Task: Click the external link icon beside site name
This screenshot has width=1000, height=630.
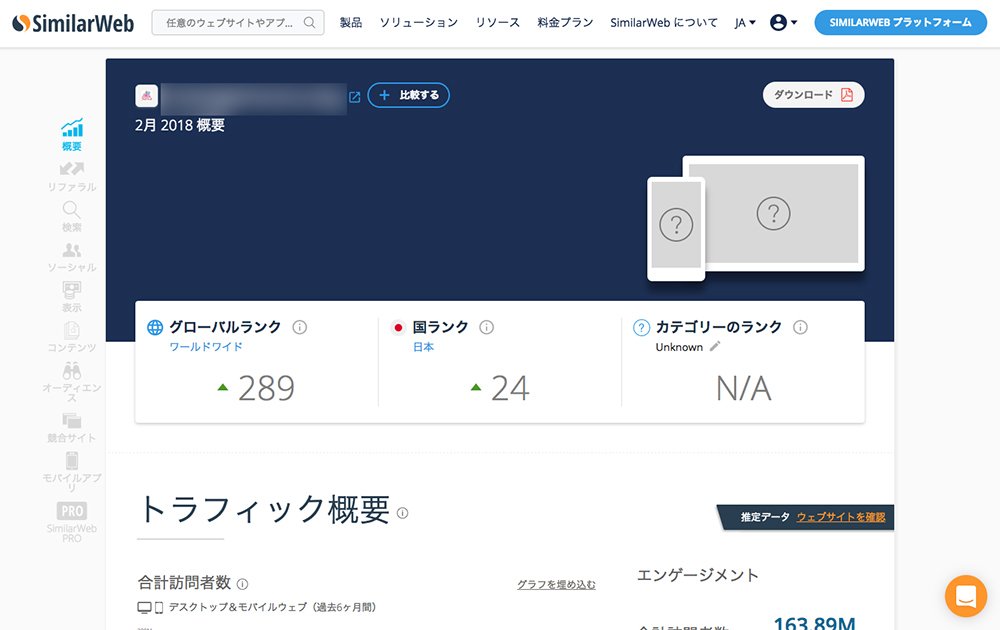Action: [354, 97]
